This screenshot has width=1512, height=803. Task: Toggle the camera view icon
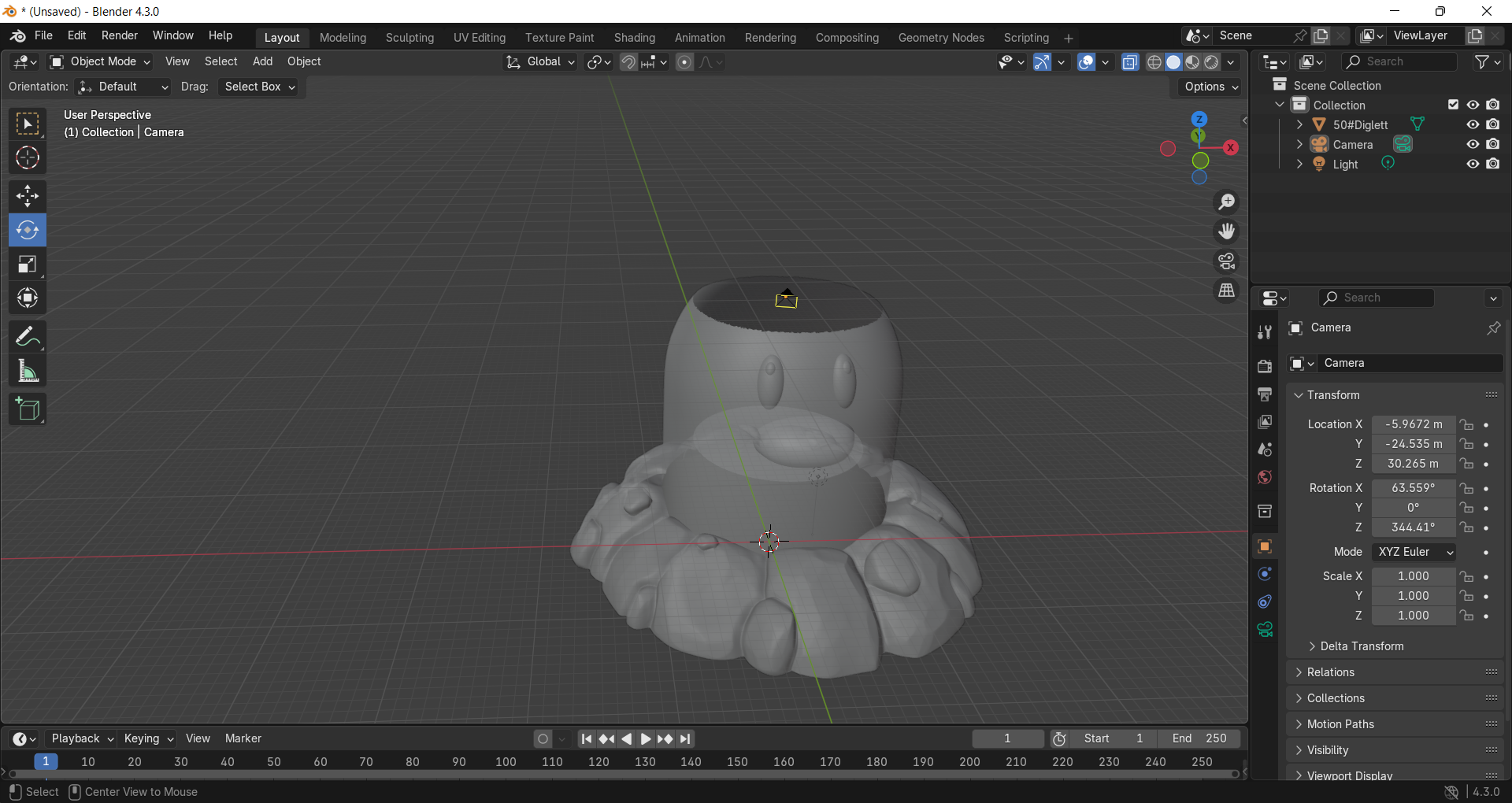(1226, 261)
